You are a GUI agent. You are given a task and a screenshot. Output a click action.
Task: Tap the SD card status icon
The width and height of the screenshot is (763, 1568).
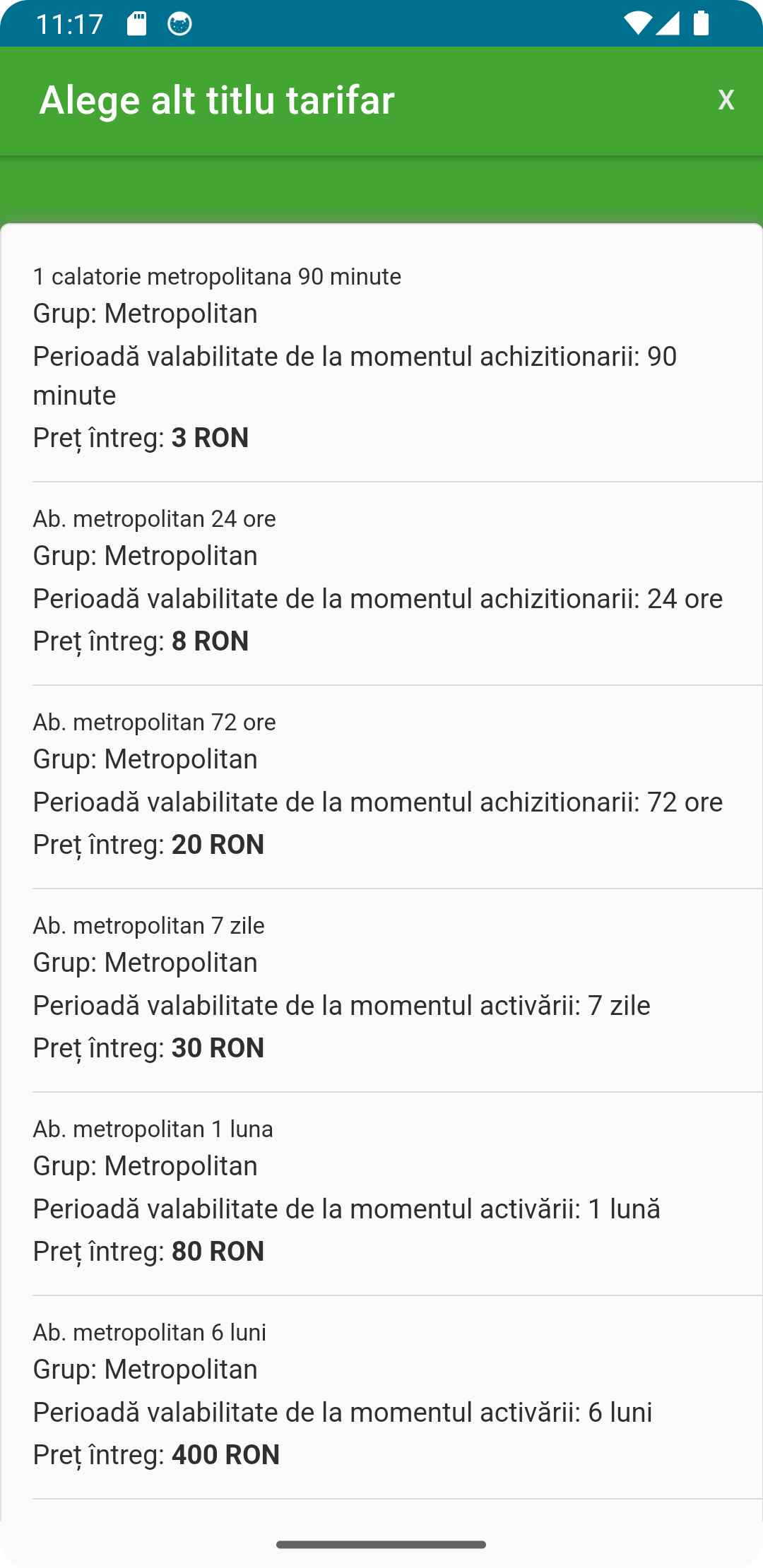[136, 23]
